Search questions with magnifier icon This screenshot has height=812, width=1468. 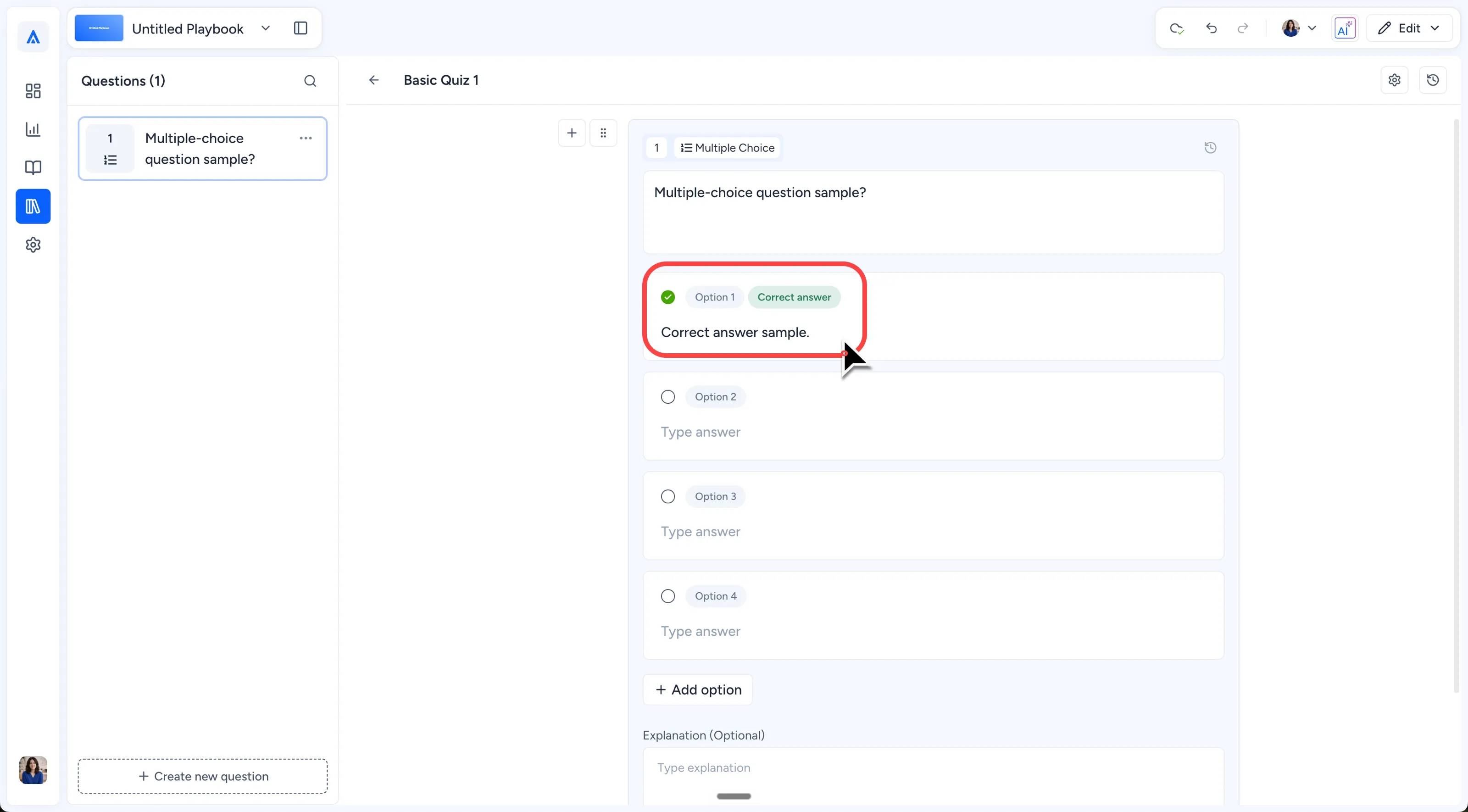[x=310, y=81]
